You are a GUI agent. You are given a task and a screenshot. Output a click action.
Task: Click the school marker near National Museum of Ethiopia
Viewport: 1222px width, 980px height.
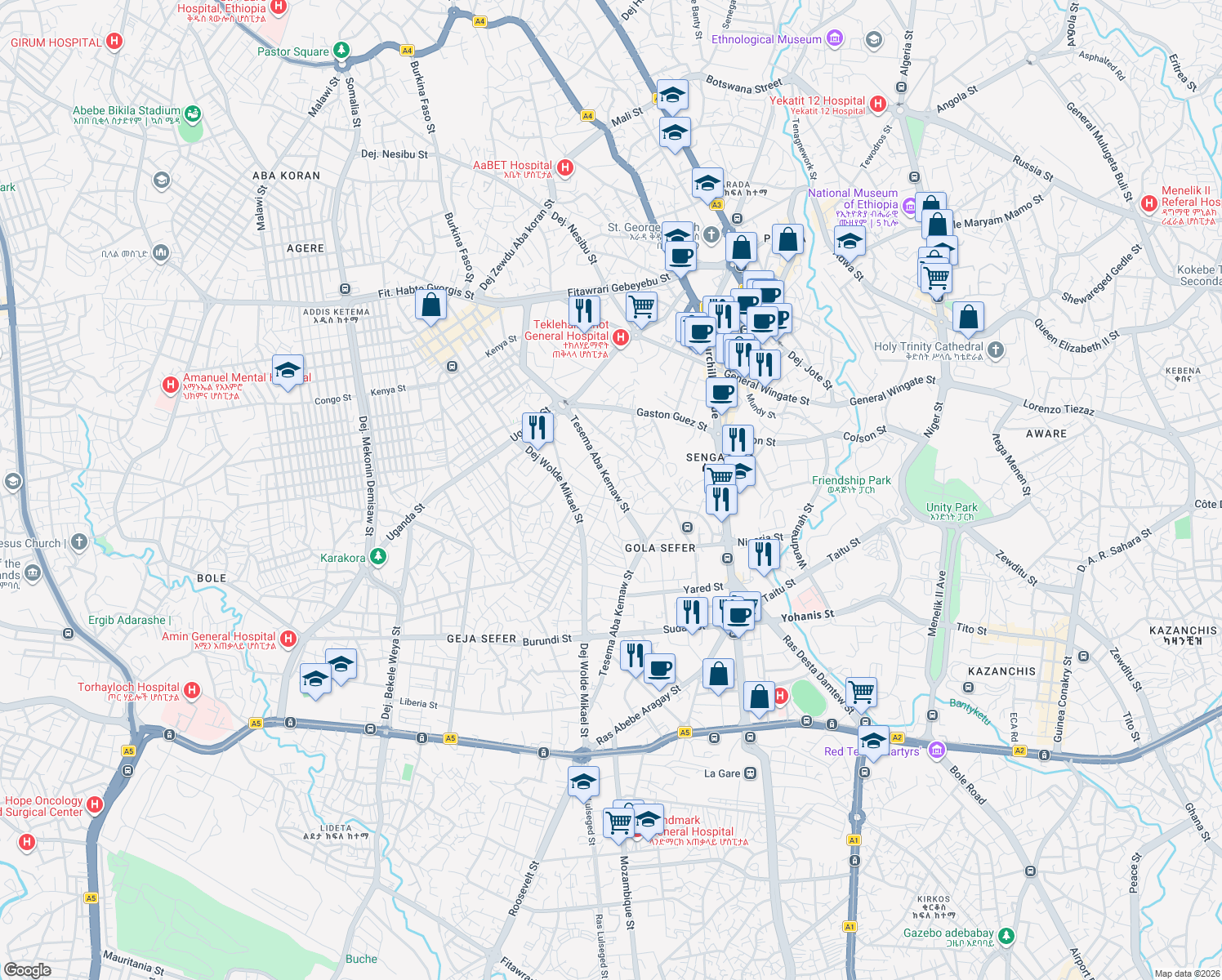(850, 241)
